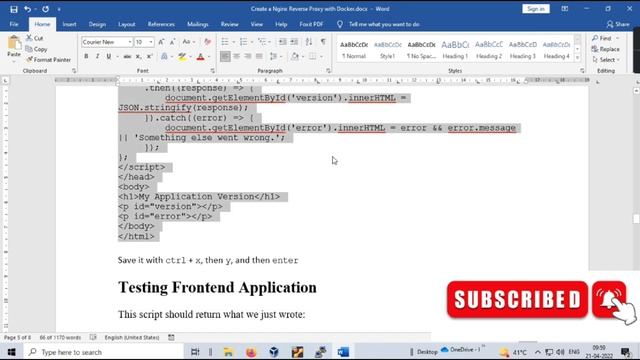The height and width of the screenshot is (360, 640).
Task: Clear all formatting icon
Action: 207,42
